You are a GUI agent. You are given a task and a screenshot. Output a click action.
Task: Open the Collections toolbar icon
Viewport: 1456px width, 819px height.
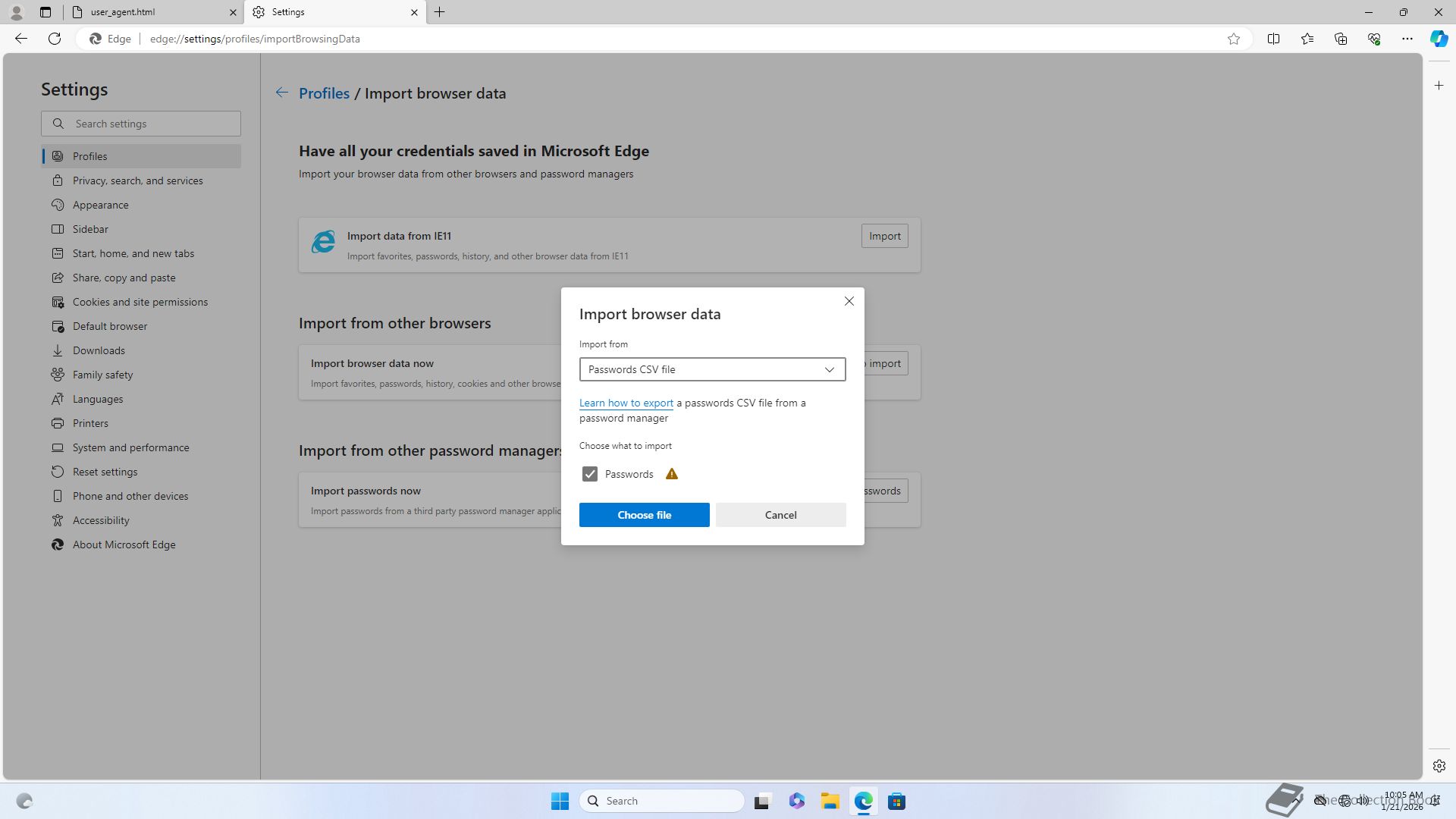(1340, 39)
